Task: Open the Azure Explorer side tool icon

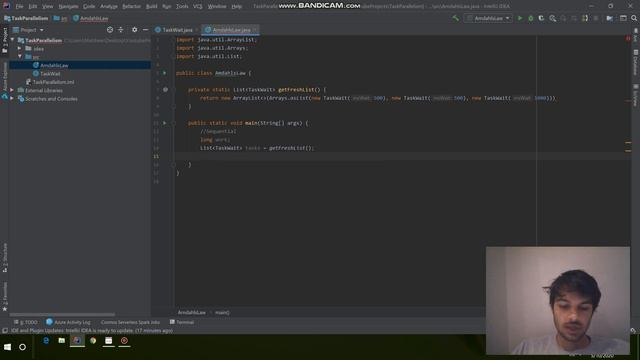Action: 4,96
